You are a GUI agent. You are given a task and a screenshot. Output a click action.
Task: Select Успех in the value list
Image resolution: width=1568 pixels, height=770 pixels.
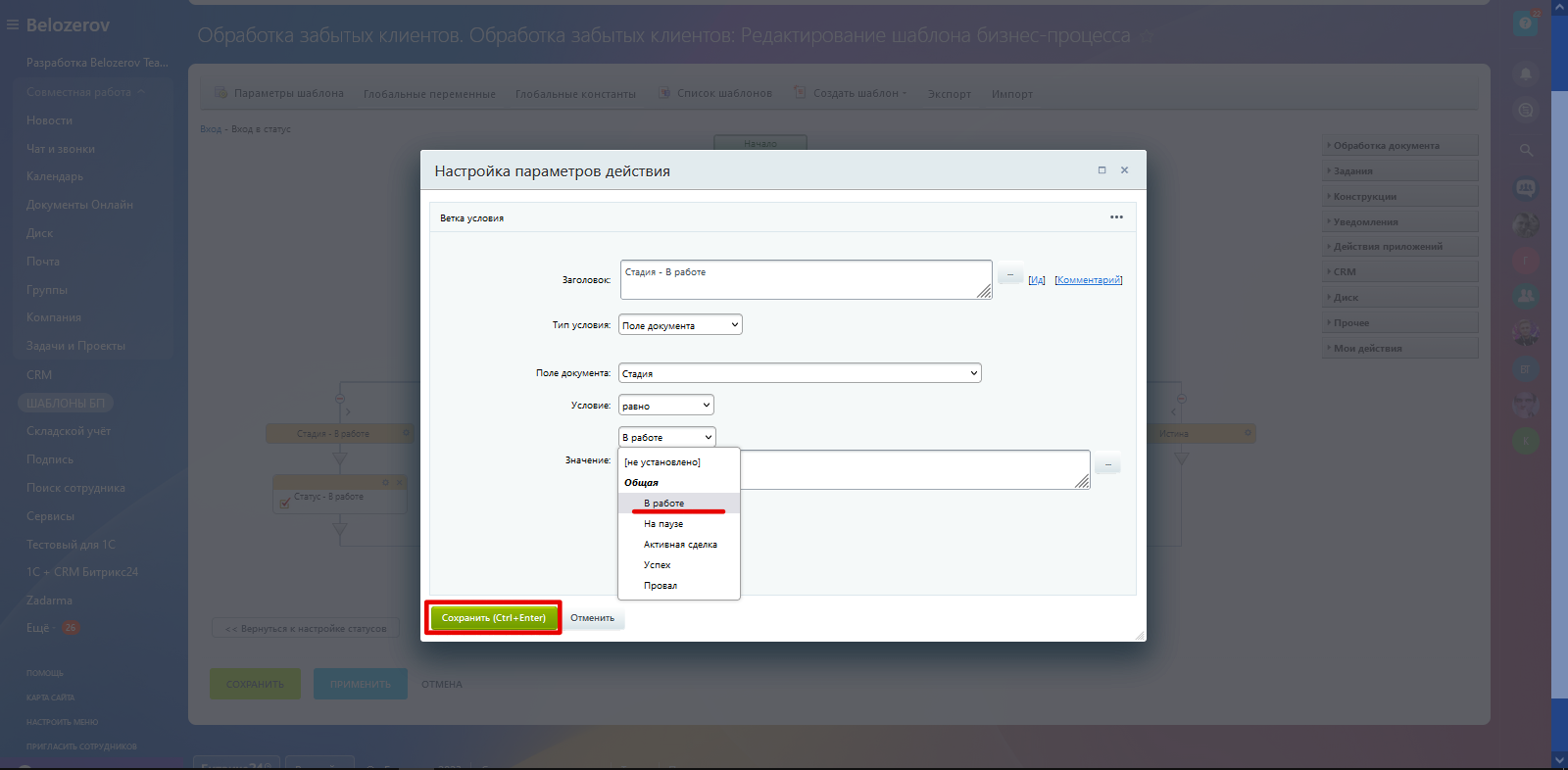(679, 565)
